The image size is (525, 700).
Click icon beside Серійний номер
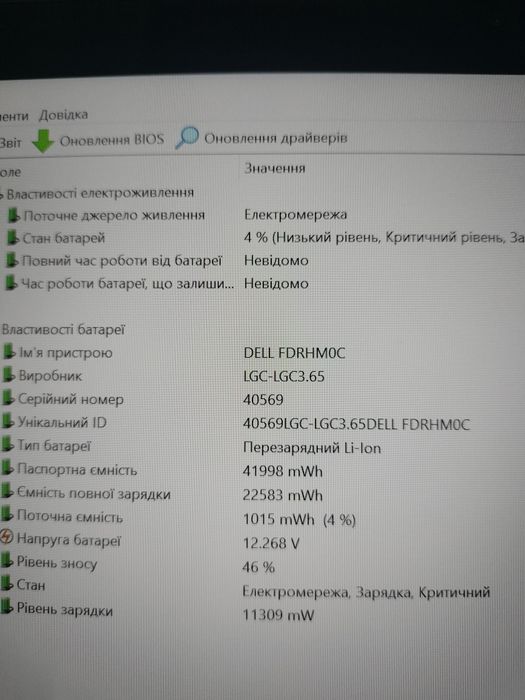8,399
